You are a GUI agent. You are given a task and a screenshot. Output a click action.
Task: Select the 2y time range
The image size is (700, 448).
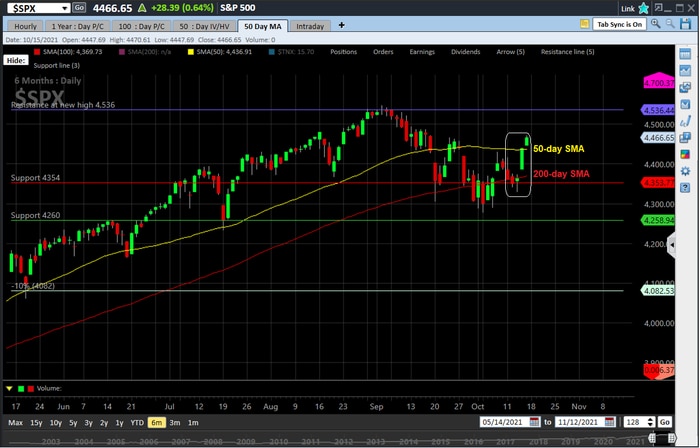click(x=104, y=423)
